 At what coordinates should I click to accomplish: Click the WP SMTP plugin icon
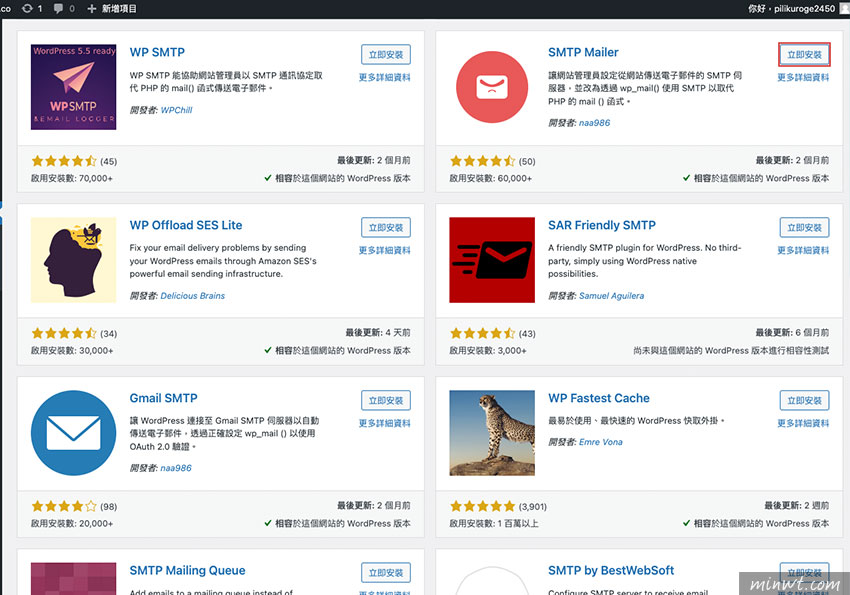pos(73,87)
